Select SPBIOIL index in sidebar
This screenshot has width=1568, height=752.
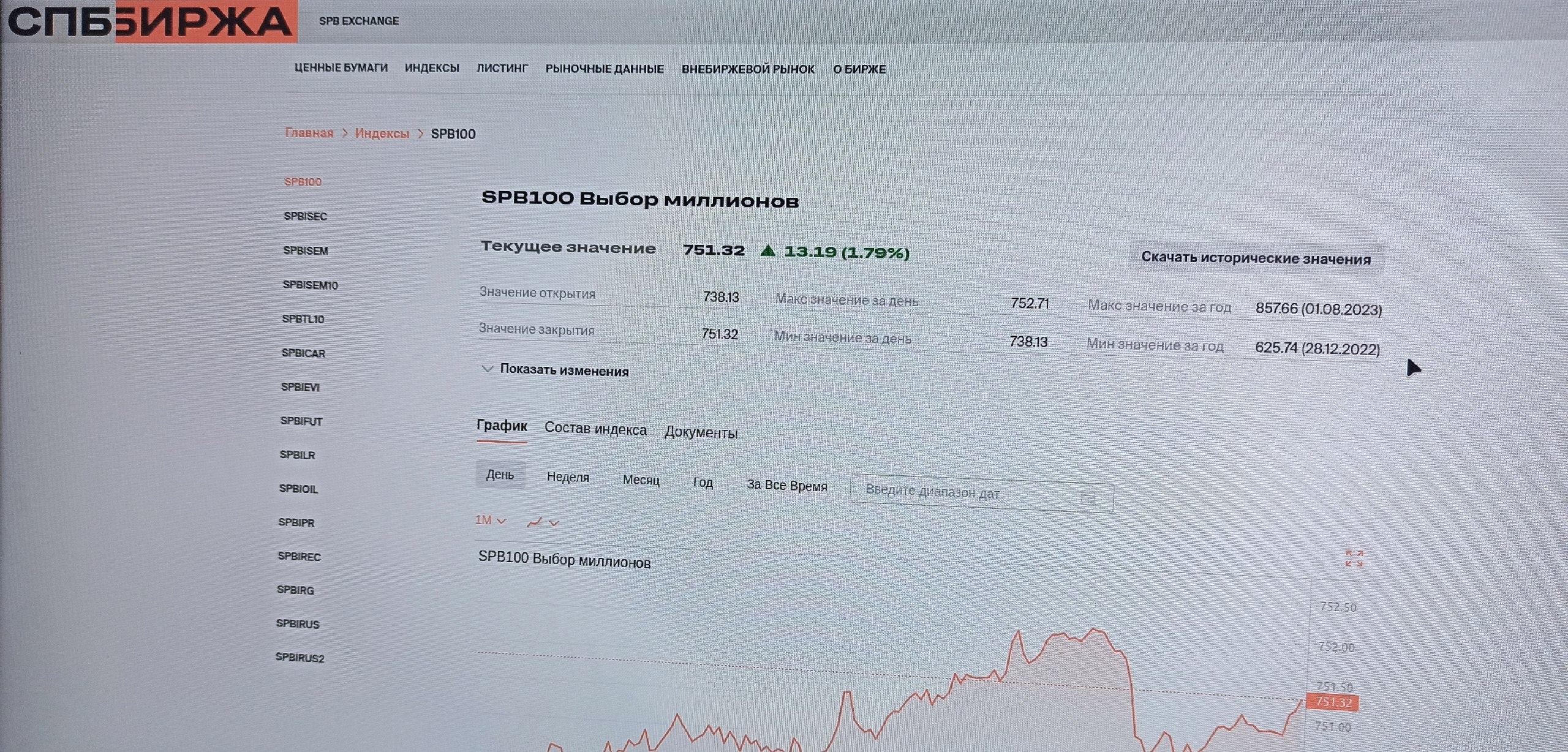point(298,489)
